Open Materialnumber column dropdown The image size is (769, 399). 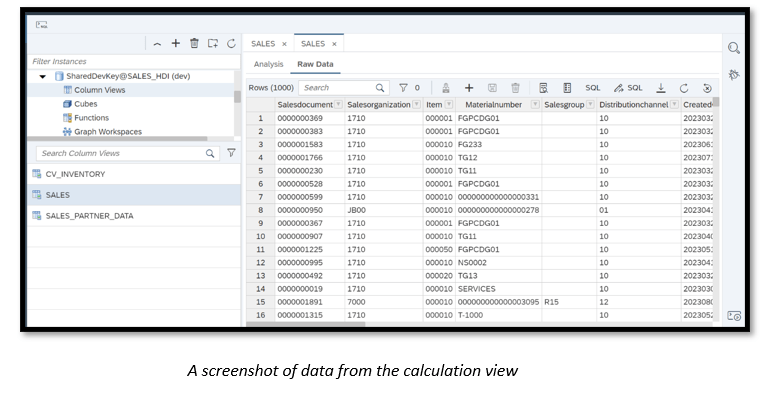point(535,104)
